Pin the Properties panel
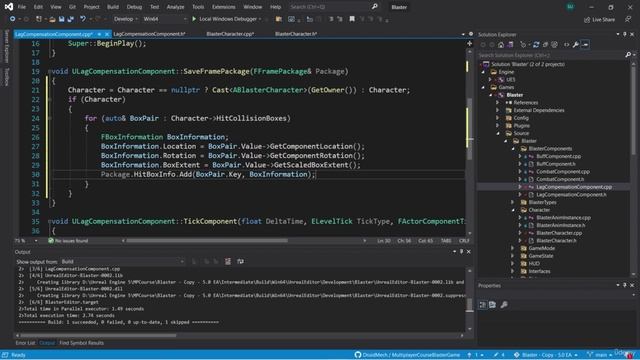This screenshot has height=360, width=640. pos(625,285)
